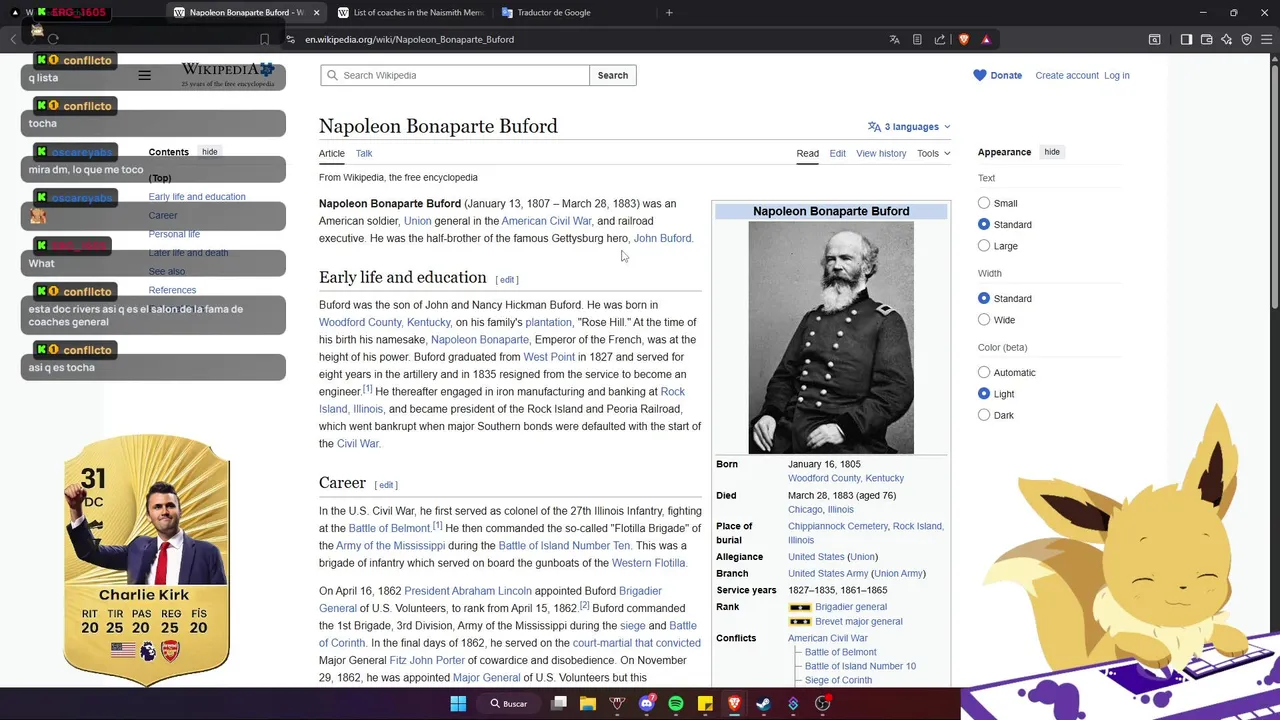Open Sticky Notes from the taskbar

[705, 704]
